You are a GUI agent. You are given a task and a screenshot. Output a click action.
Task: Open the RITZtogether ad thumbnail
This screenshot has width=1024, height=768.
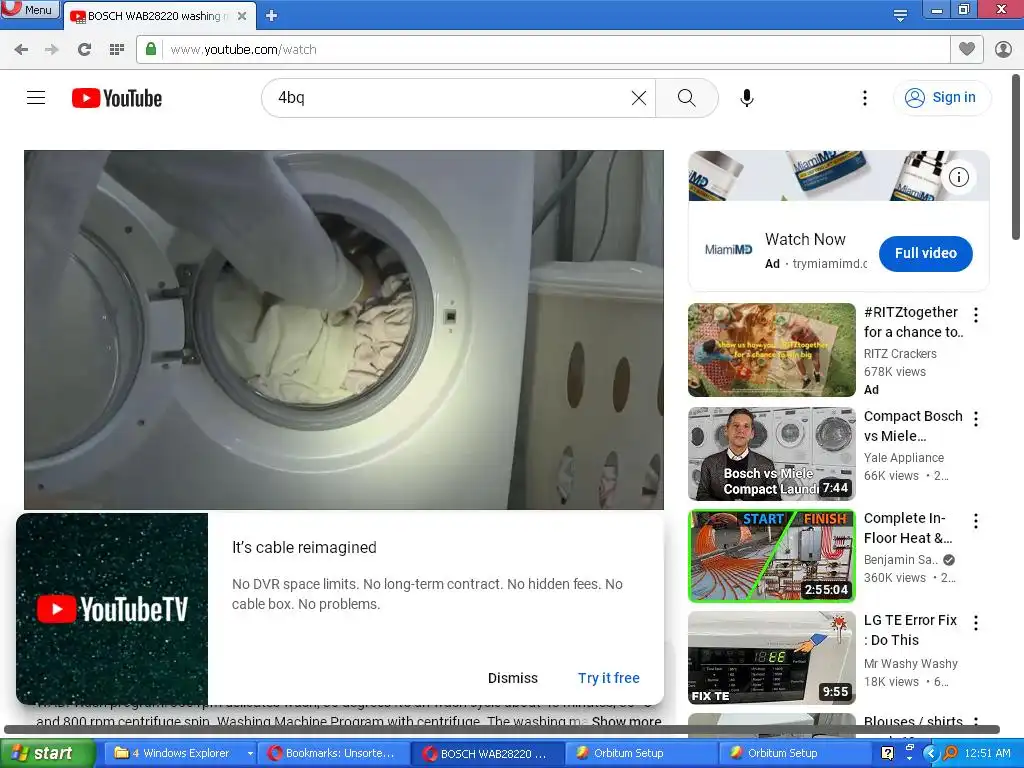point(771,350)
